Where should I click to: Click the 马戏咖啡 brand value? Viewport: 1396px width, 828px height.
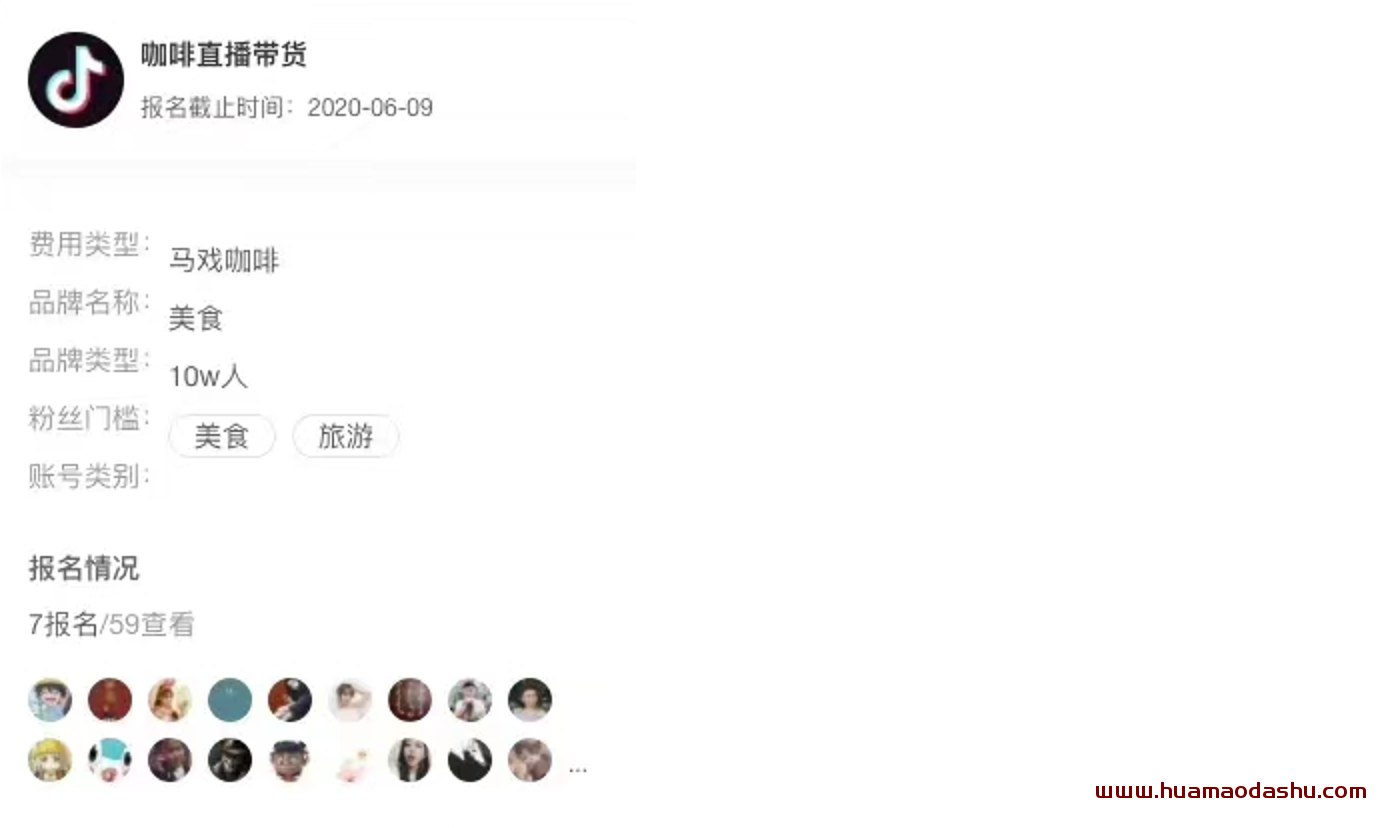pos(224,261)
